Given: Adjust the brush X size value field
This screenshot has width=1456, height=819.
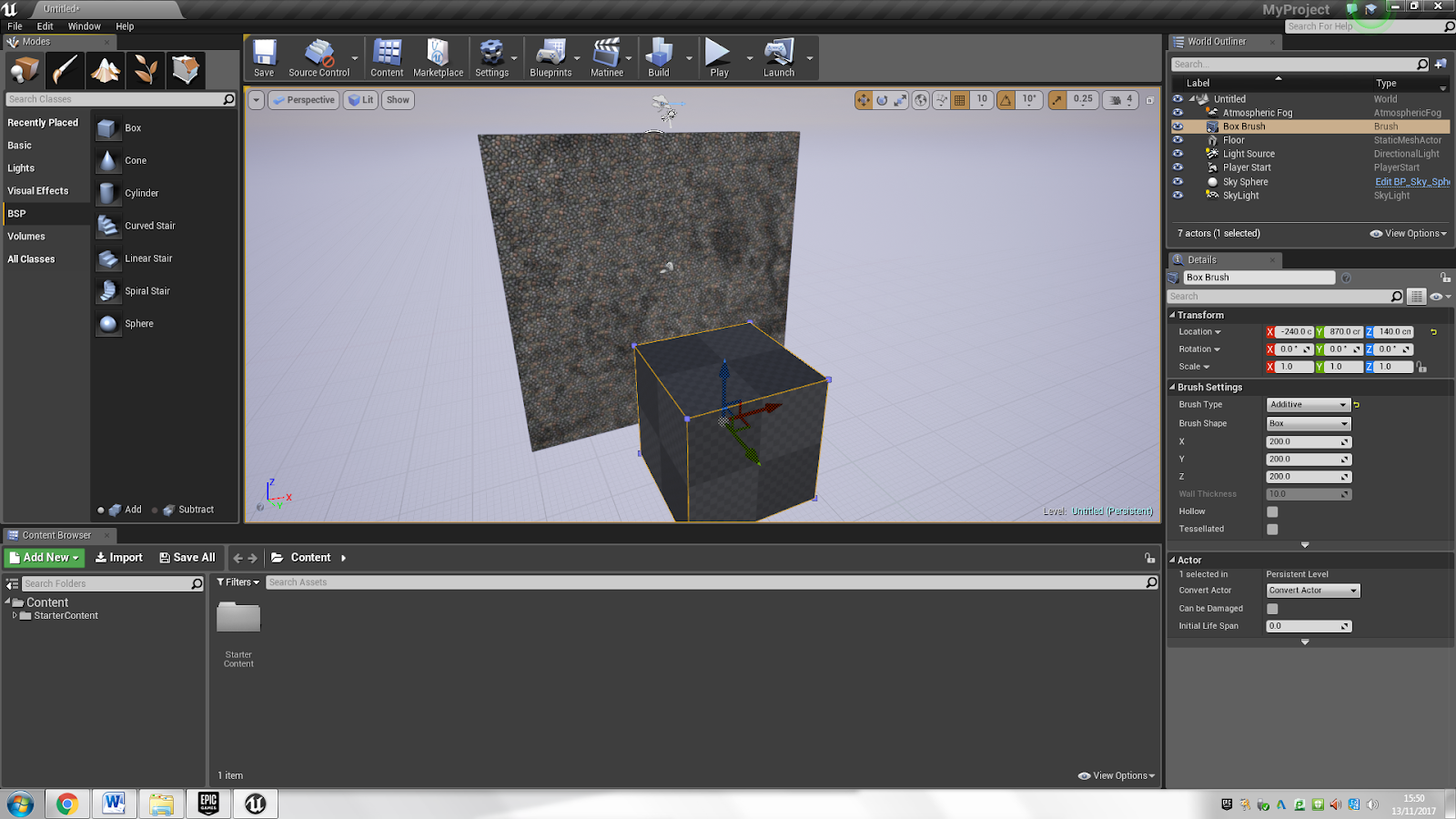Looking at the screenshot, I should (x=1309, y=442).
